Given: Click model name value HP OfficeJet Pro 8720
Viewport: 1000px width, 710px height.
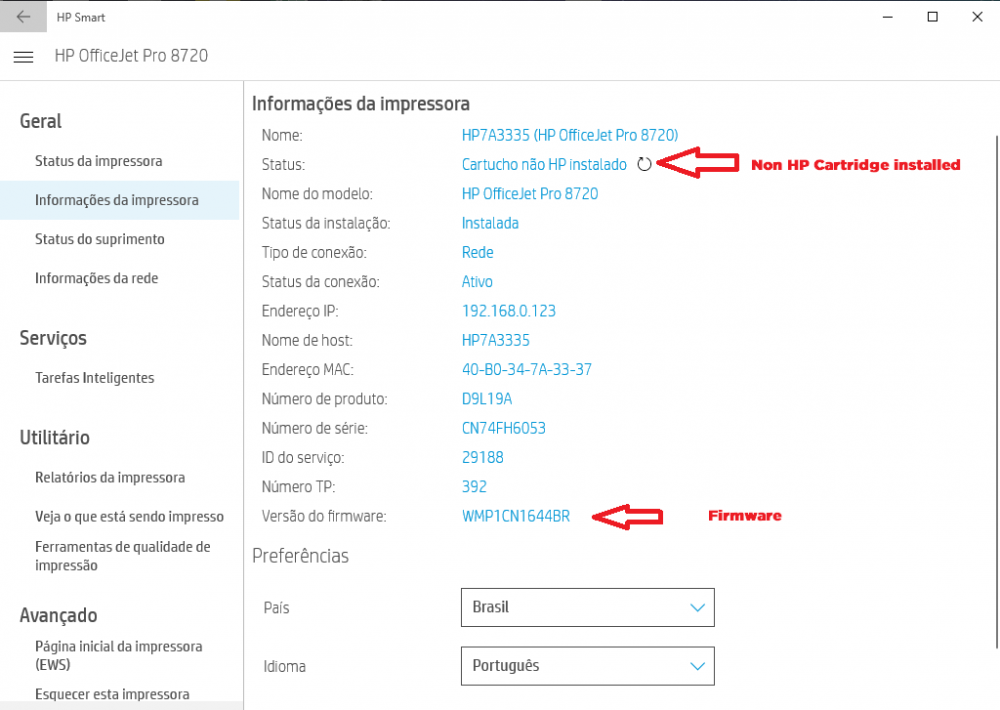Looking at the screenshot, I should click(530, 194).
